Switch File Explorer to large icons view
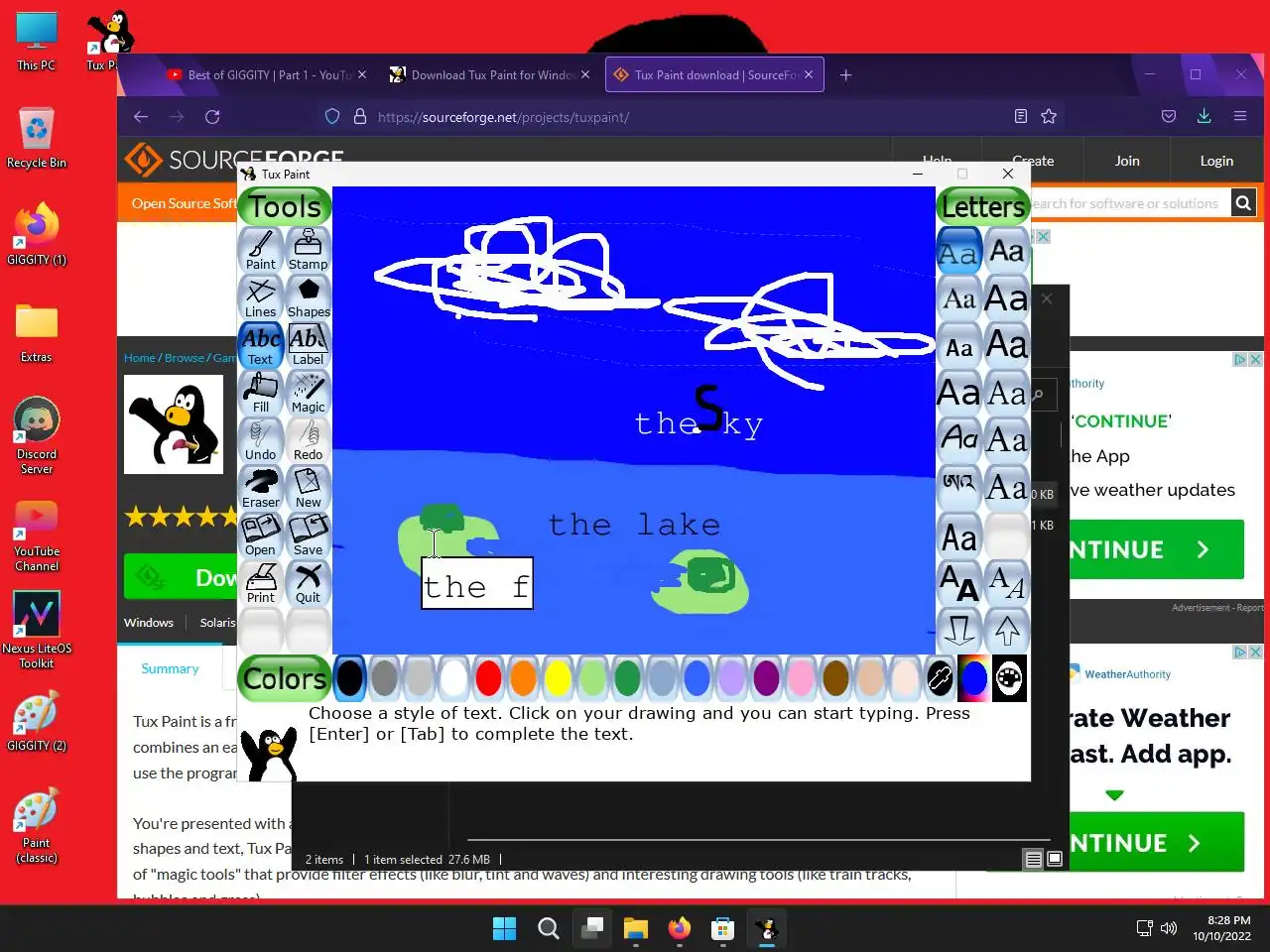Image resolution: width=1270 pixels, height=952 pixels. tap(1055, 859)
